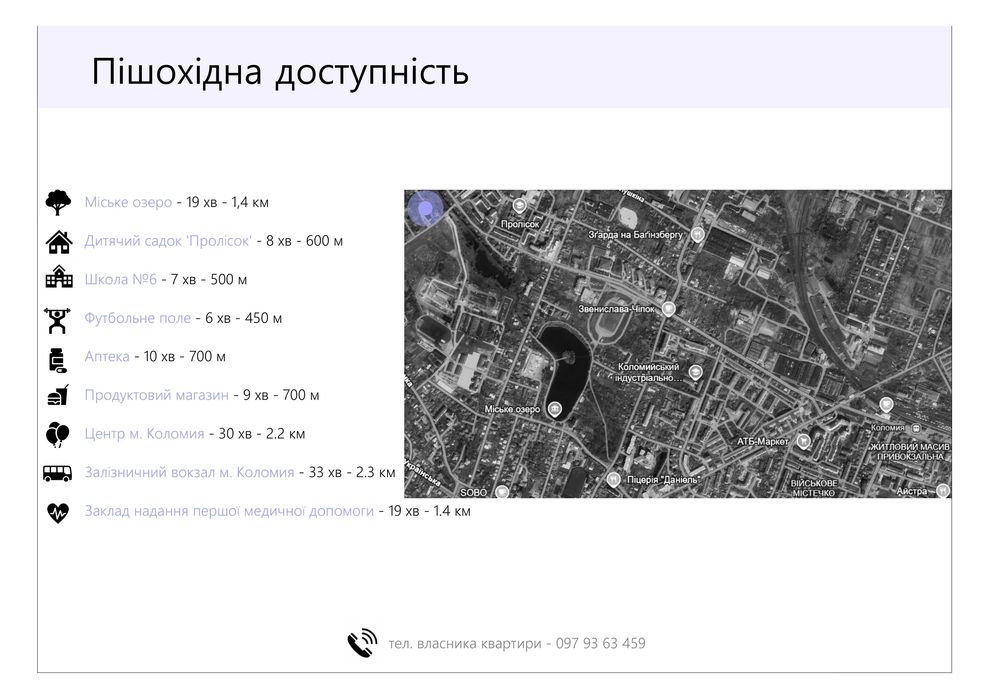Click the Айстра map pin

[942, 490]
